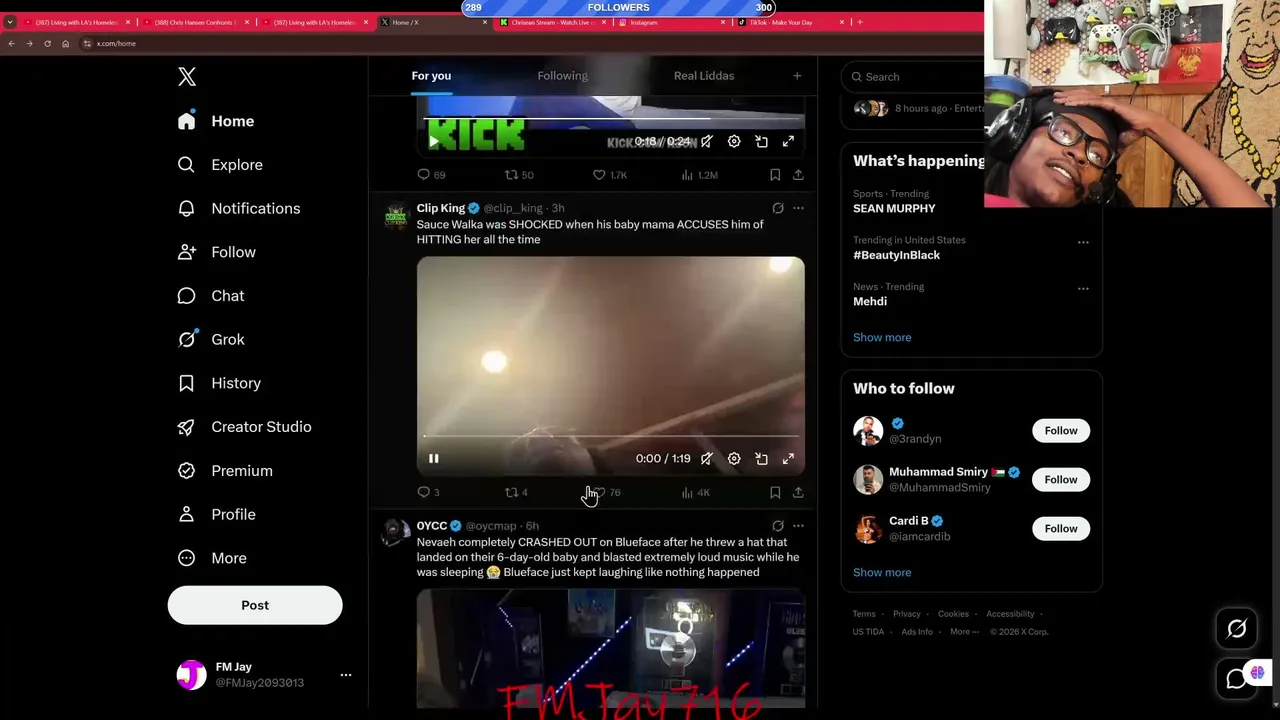
Task: Open picture-in-picture on the Kick video
Action: (x=761, y=142)
